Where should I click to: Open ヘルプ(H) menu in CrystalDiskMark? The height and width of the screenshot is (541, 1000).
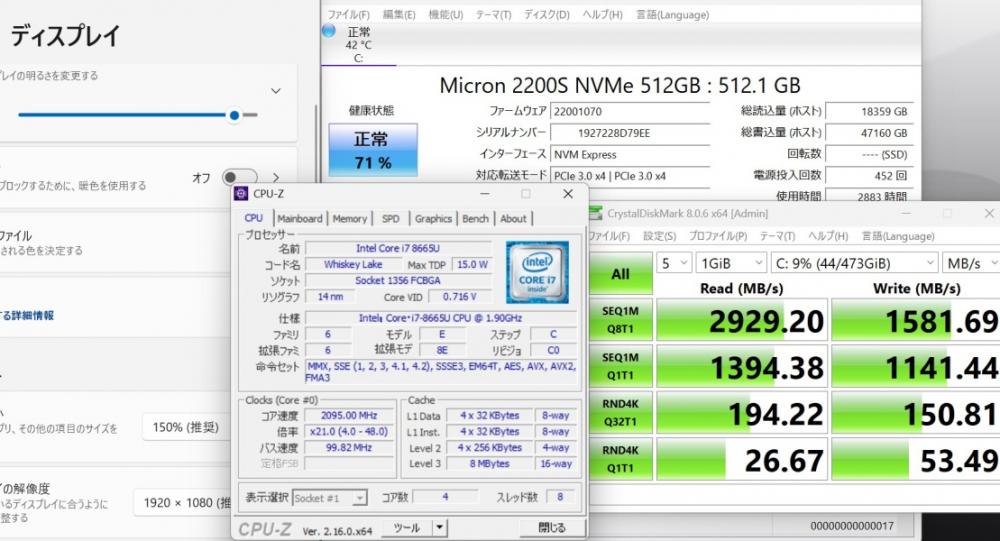(828, 236)
